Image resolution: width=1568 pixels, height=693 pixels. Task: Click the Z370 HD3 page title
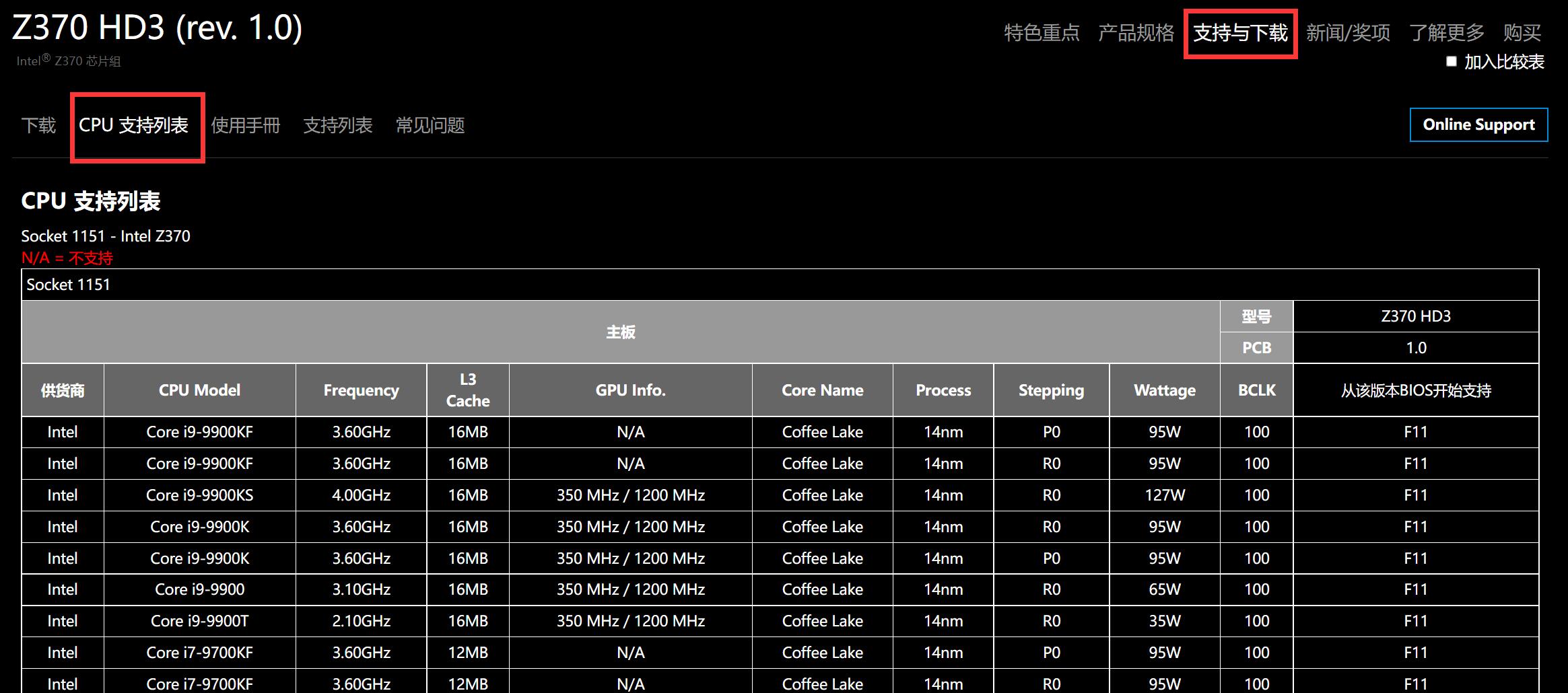coord(155,28)
